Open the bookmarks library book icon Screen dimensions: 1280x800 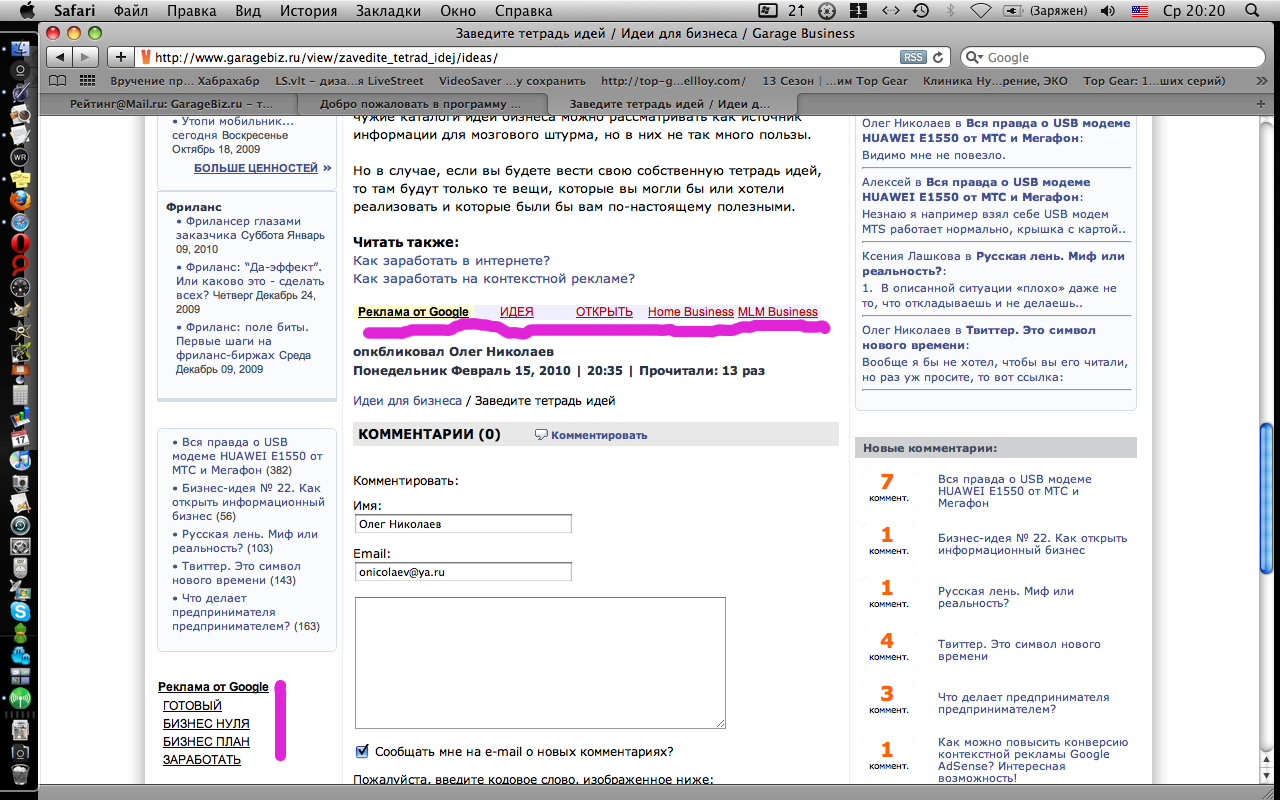click(x=59, y=81)
